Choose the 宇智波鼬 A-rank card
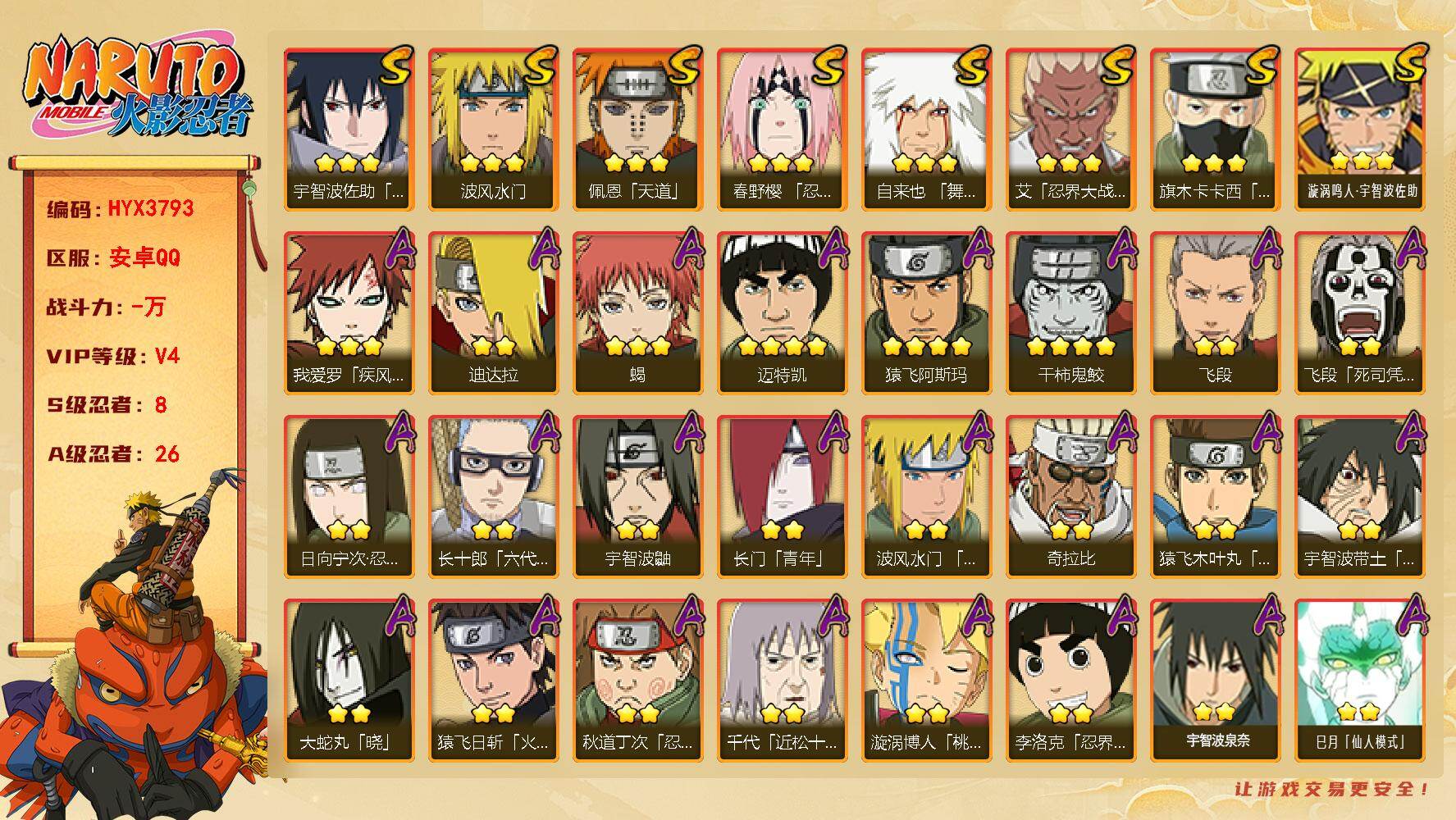Image resolution: width=1456 pixels, height=820 pixels. (x=637, y=496)
